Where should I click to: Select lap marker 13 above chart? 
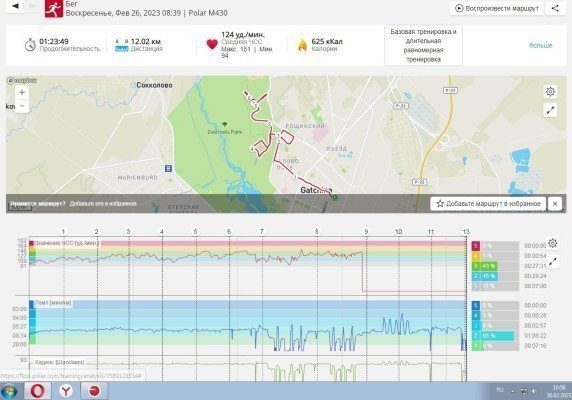465,232
